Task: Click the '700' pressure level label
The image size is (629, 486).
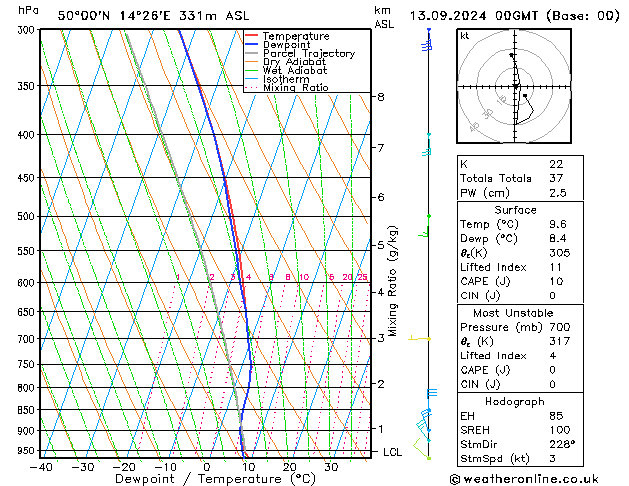Action: click(x=28, y=339)
